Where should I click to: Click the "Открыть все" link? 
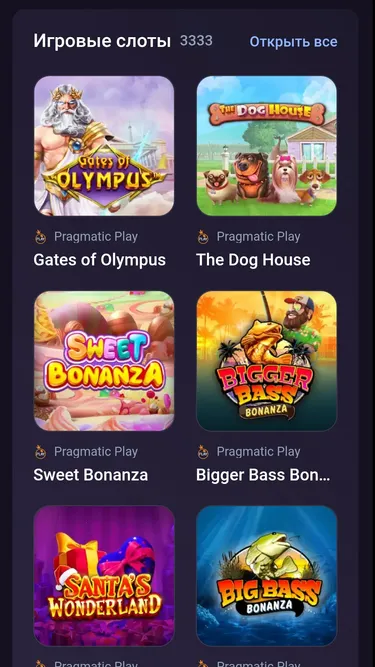pyautogui.click(x=293, y=42)
